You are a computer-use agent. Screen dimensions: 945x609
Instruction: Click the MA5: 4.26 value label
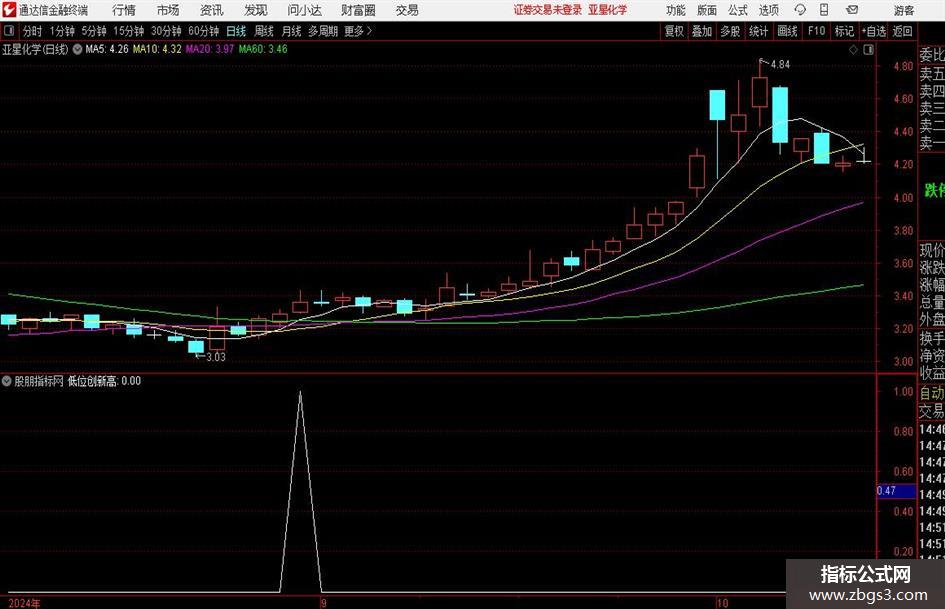[x=107, y=49]
